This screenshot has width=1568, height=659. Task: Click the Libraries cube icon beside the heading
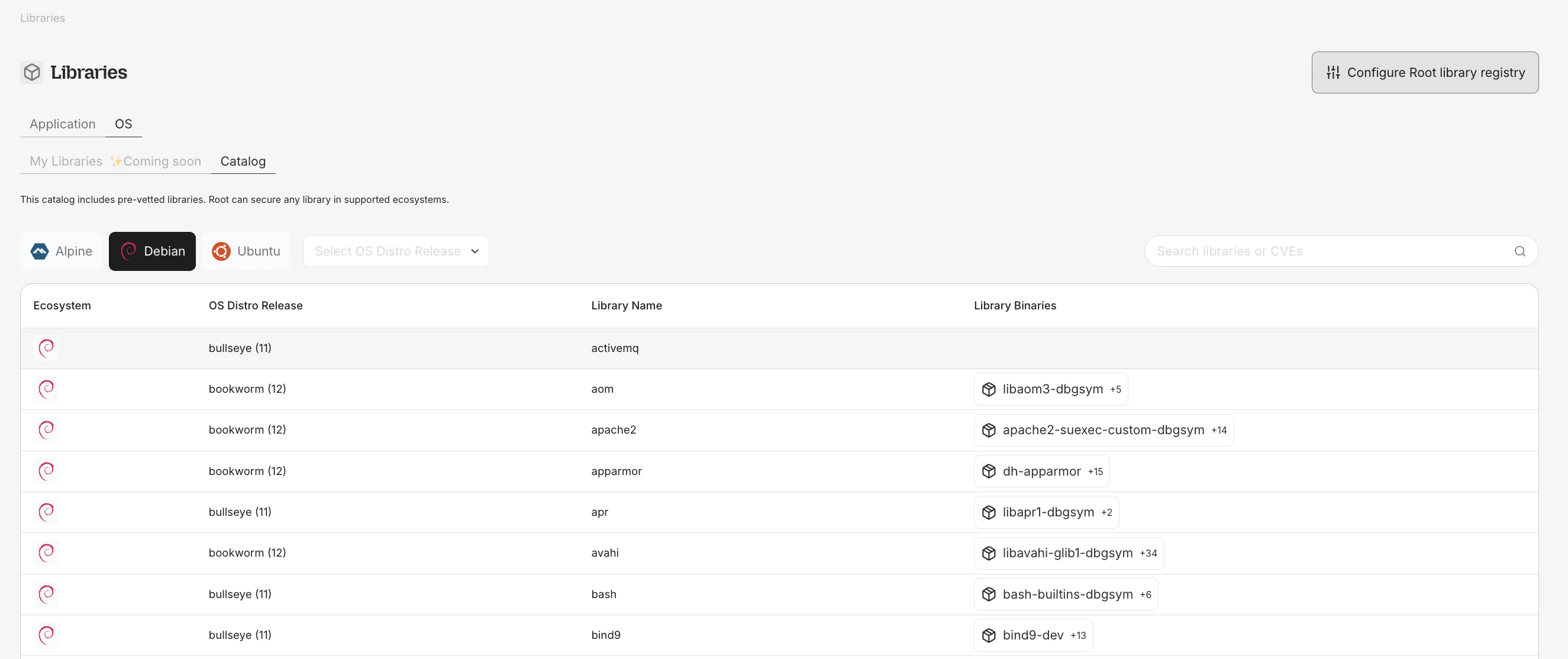(x=31, y=72)
